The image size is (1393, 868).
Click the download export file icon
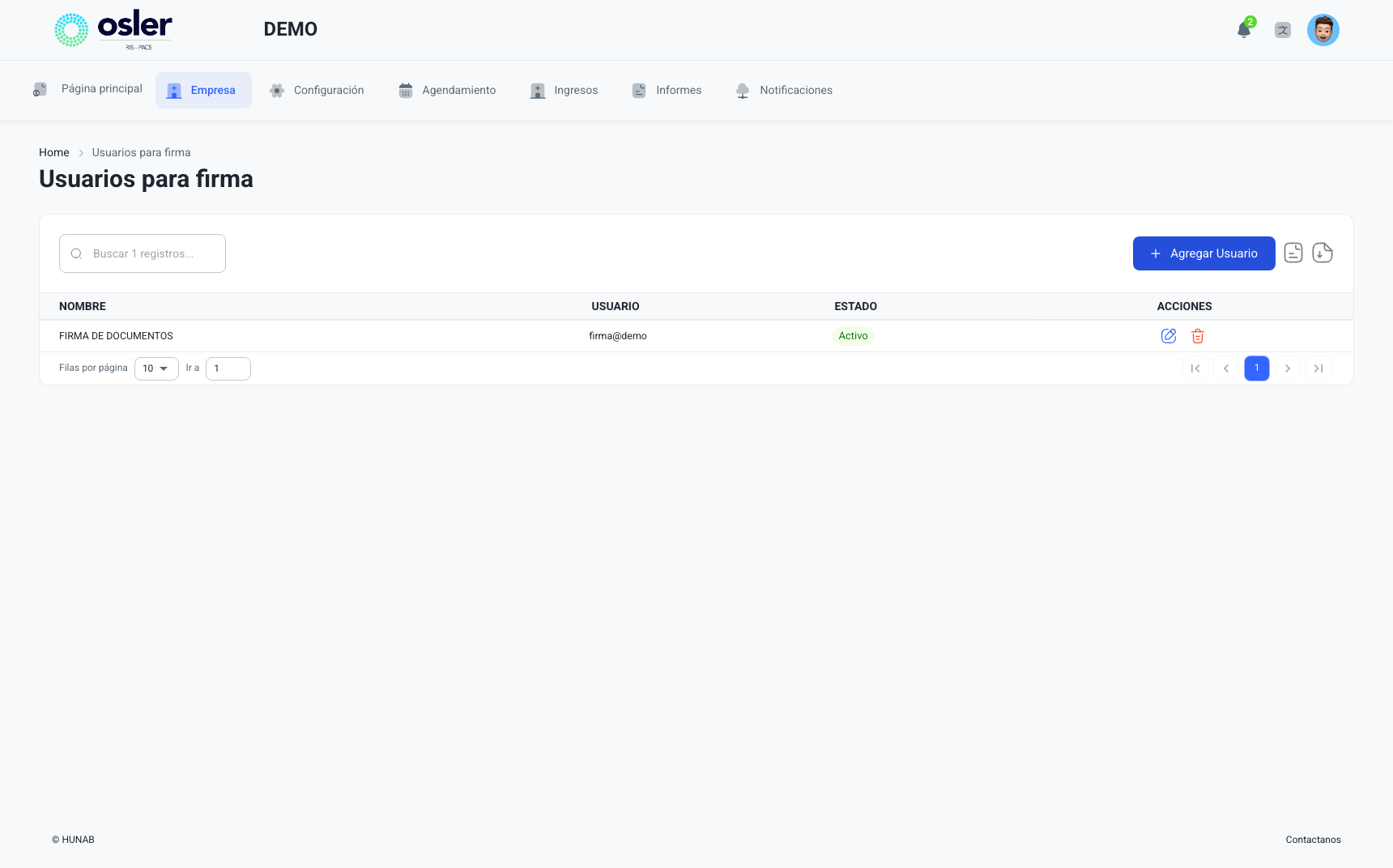[1323, 253]
